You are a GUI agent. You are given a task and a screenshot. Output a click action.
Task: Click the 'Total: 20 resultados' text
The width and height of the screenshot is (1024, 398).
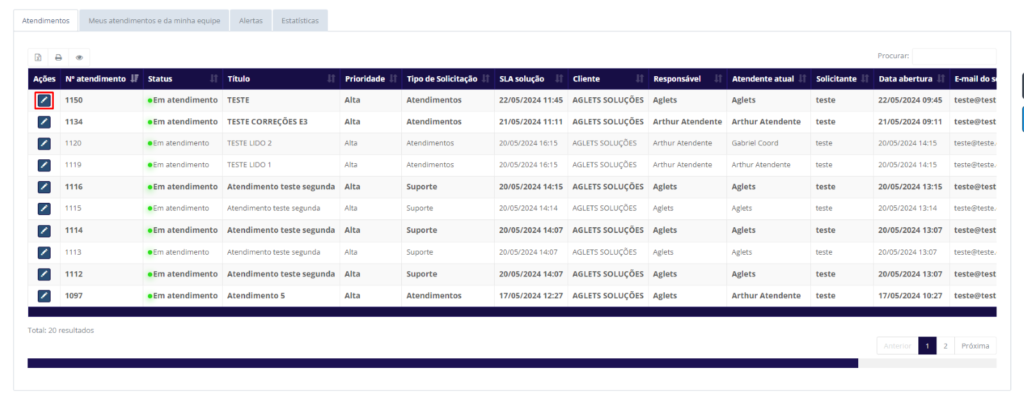coord(61,330)
